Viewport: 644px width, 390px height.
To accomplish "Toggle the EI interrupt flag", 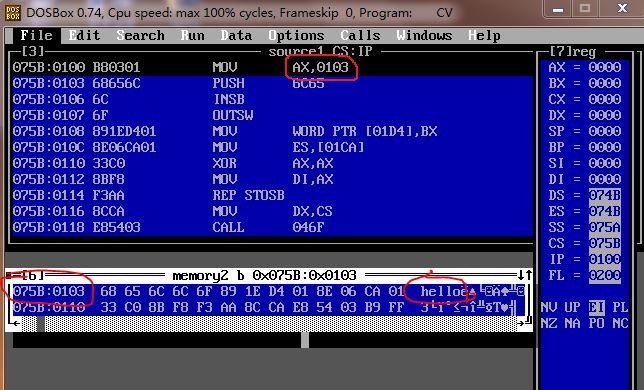I will tap(596, 307).
